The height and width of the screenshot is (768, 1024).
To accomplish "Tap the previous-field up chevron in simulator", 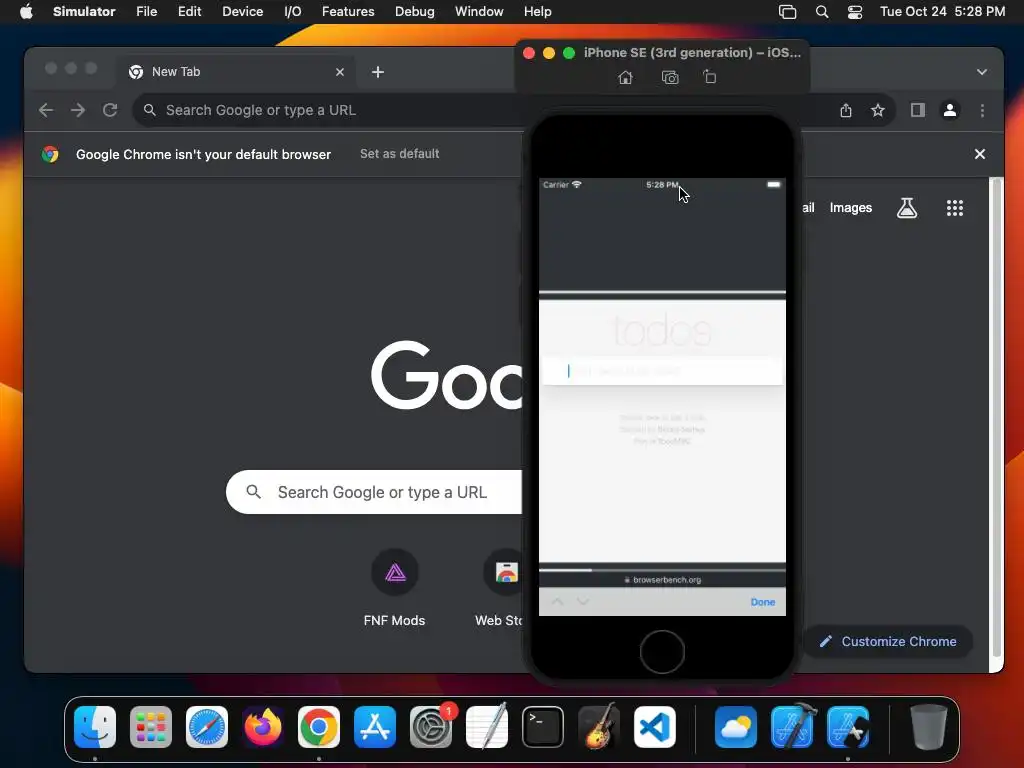I will click(x=556, y=601).
